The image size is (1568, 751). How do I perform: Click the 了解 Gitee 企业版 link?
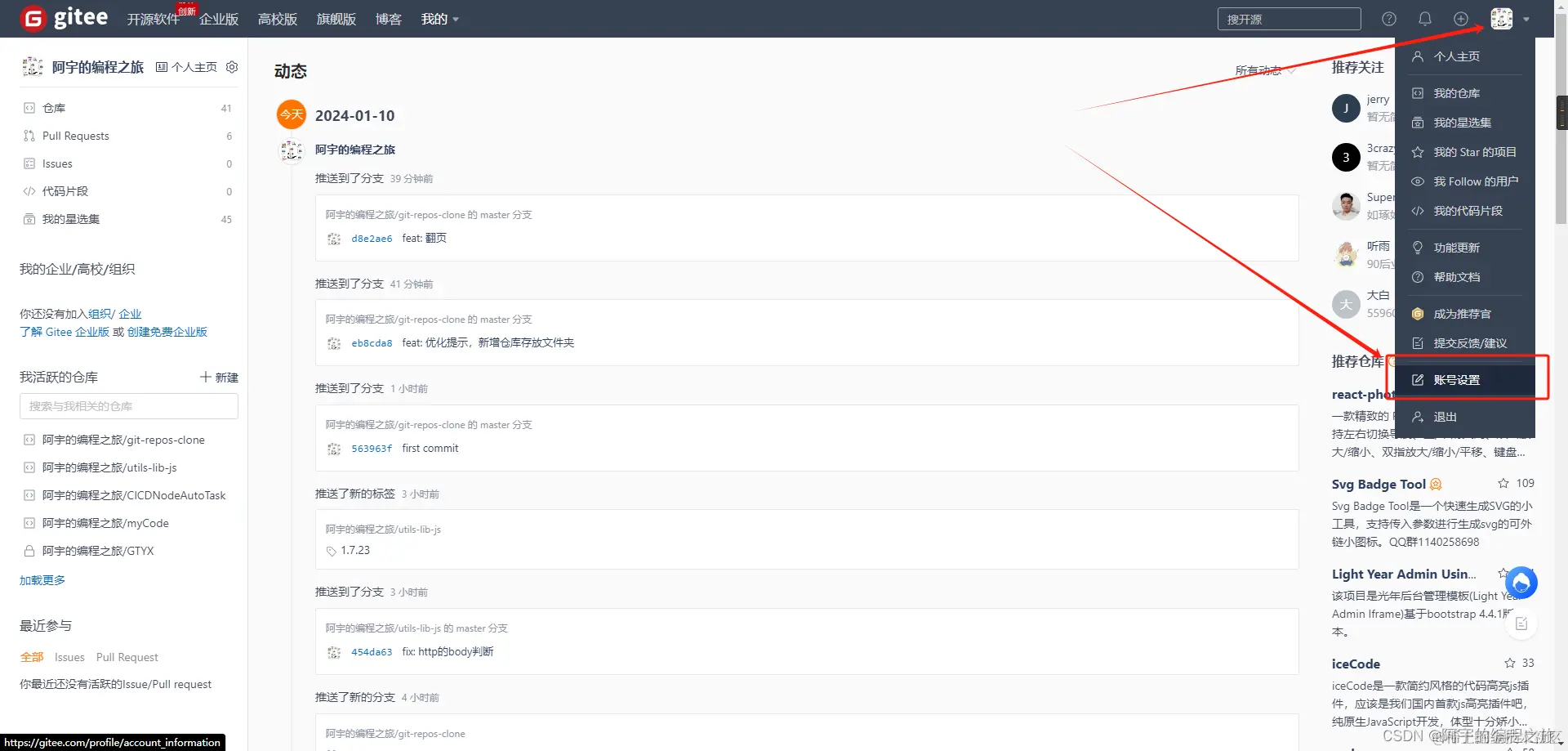click(x=65, y=332)
